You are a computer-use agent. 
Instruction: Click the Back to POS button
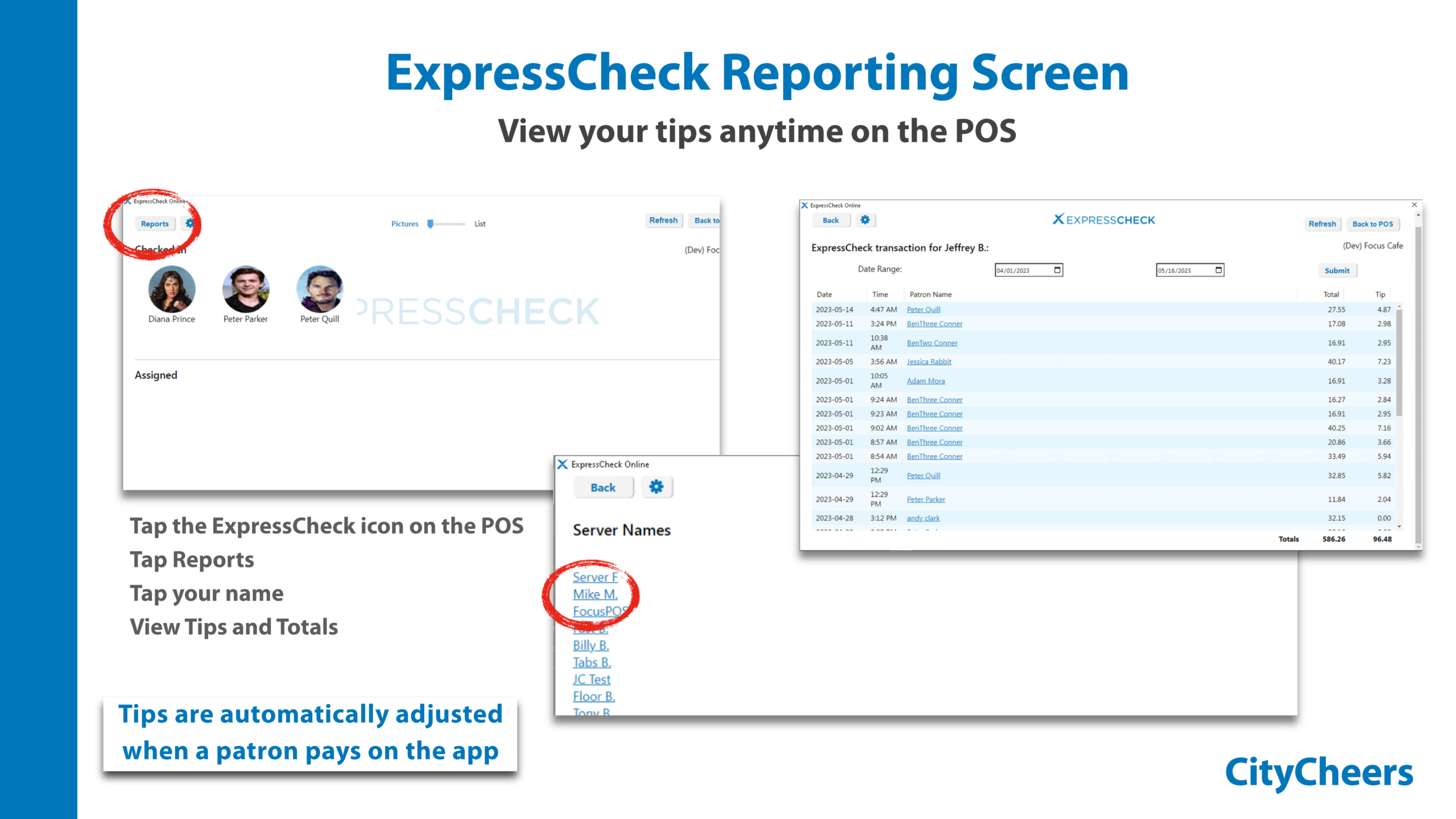(1372, 224)
